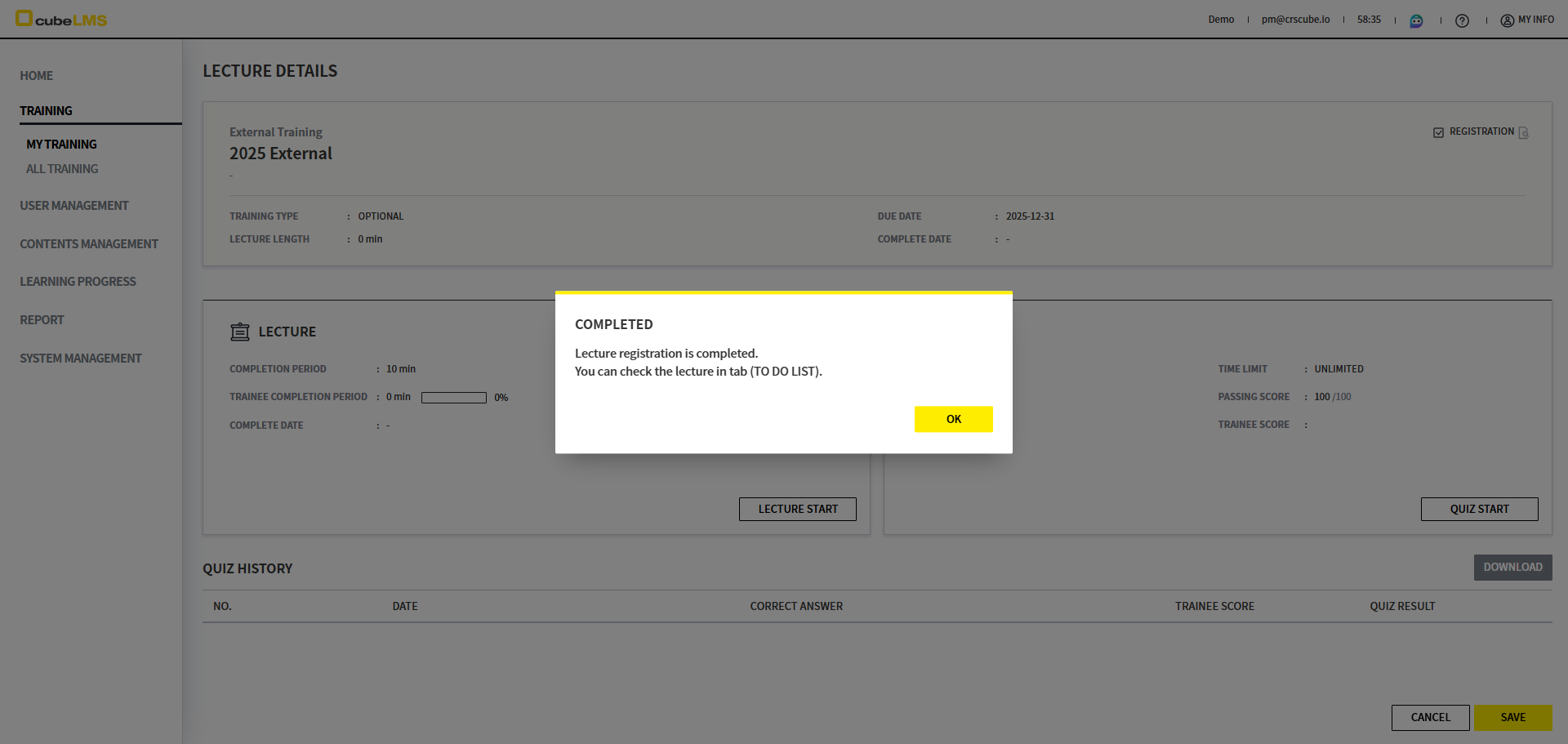This screenshot has height=744, width=1568.
Task: Open ALL TRAINING submenu item
Action: pos(62,169)
